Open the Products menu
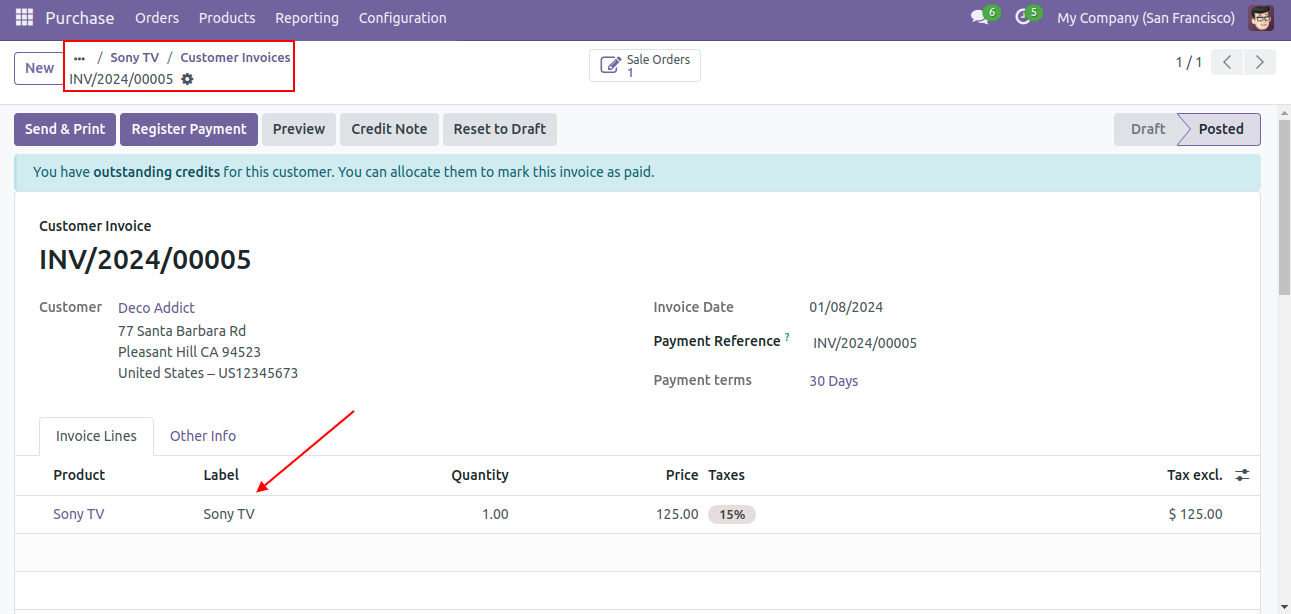Screen dimensions: 1291x614 (x=227, y=18)
